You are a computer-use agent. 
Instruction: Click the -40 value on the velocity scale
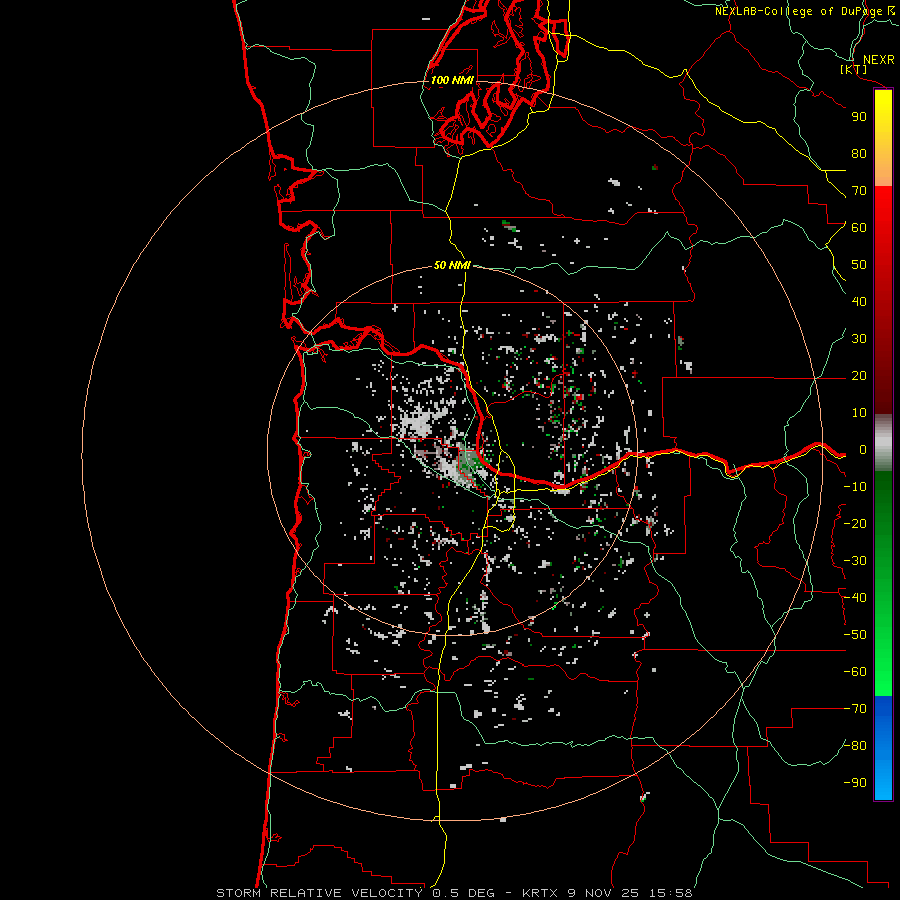855,598
